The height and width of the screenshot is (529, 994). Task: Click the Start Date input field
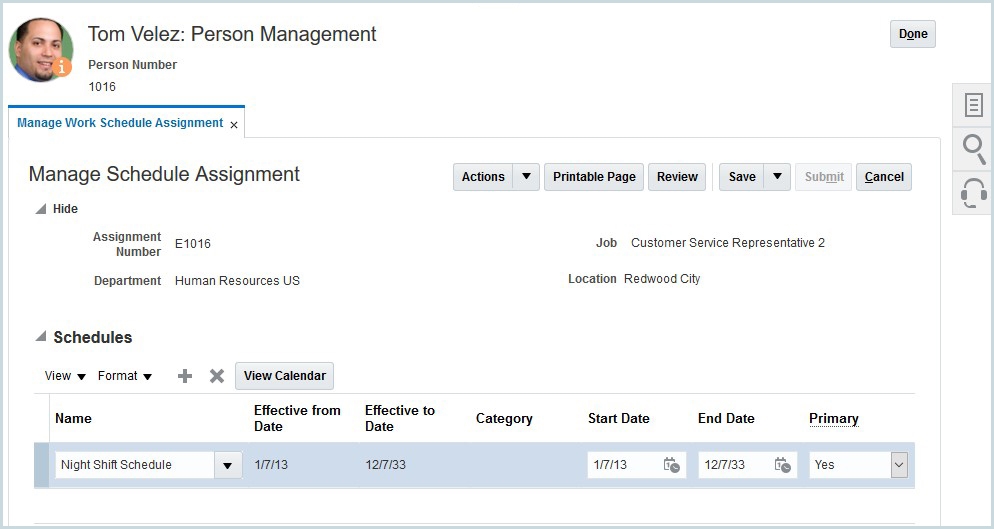(622, 465)
